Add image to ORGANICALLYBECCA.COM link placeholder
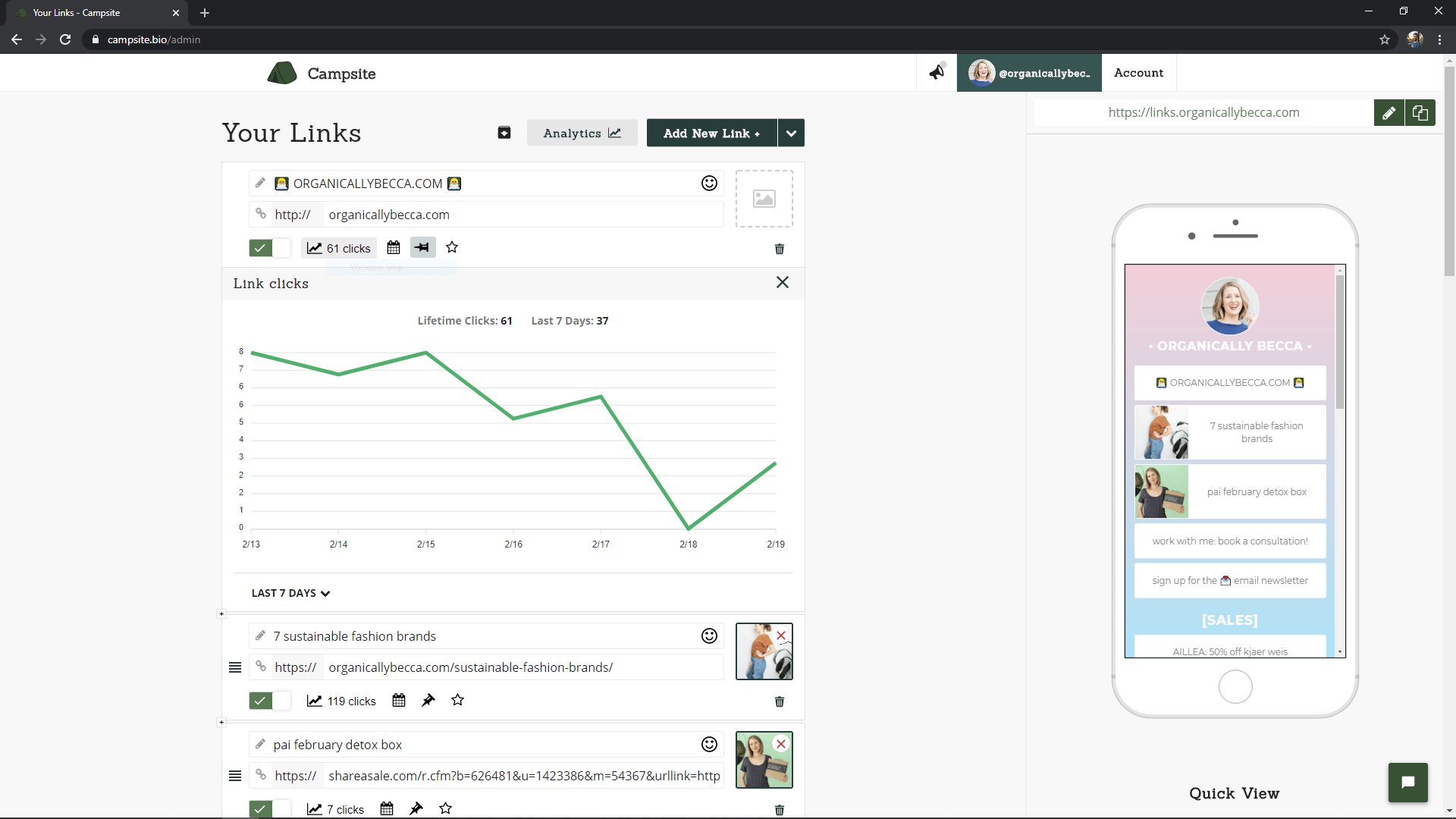Screen dimensions: 1456x819 [764, 199]
